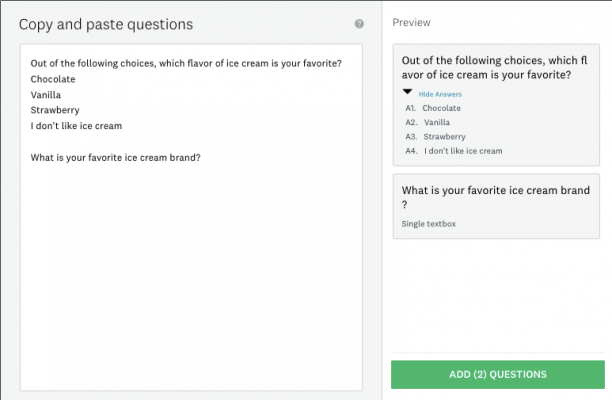The image size is (612, 400).
Task: Click the help question mark icon
Action: [x=359, y=23]
